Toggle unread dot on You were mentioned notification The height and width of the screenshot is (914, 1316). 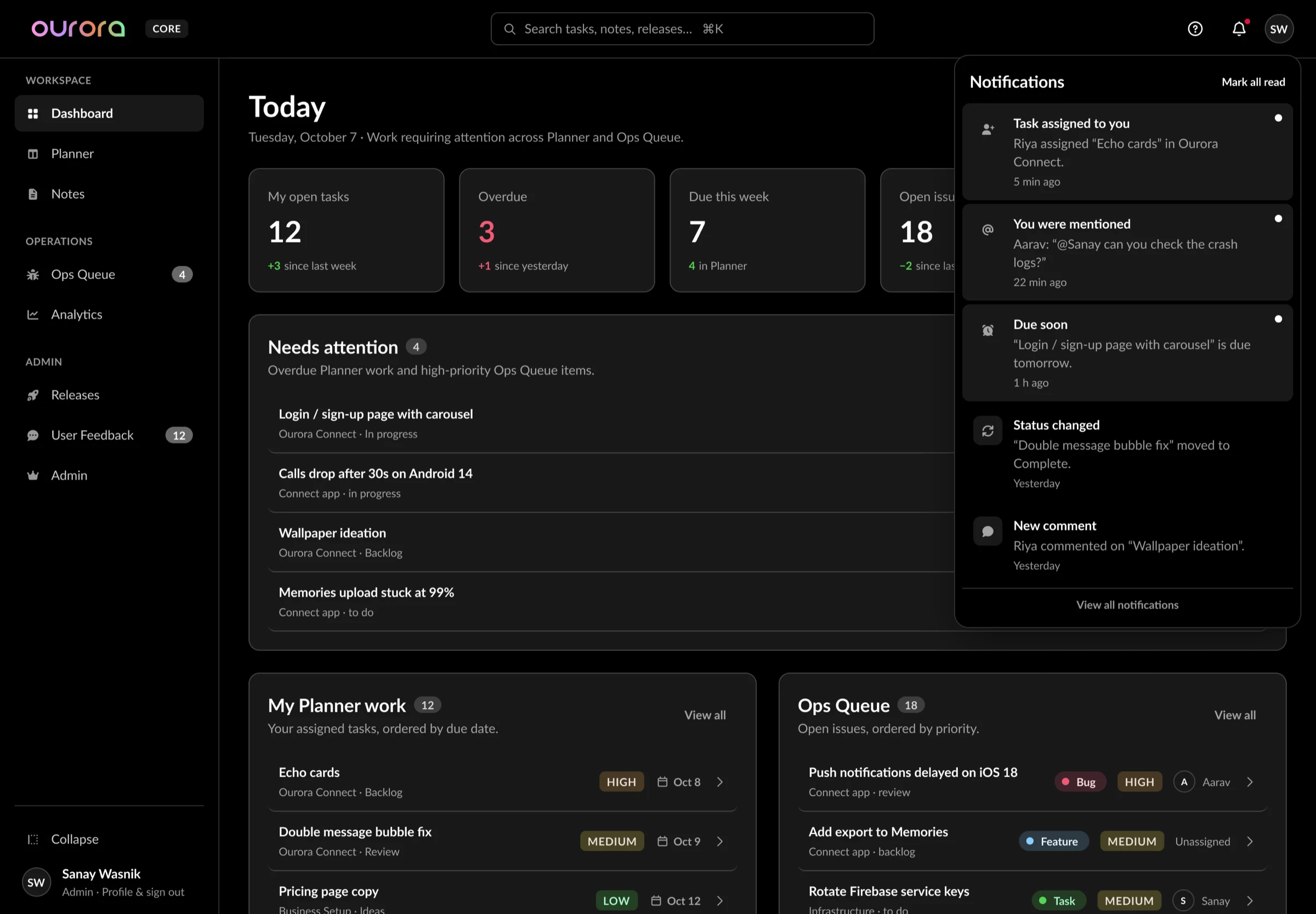[x=1278, y=218]
